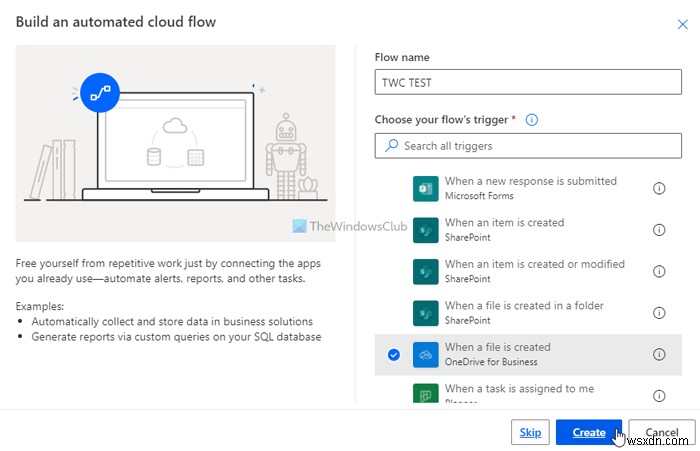Click the Planner icon for task assigned trigger
The height and width of the screenshot is (451, 700).
click(425, 393)
